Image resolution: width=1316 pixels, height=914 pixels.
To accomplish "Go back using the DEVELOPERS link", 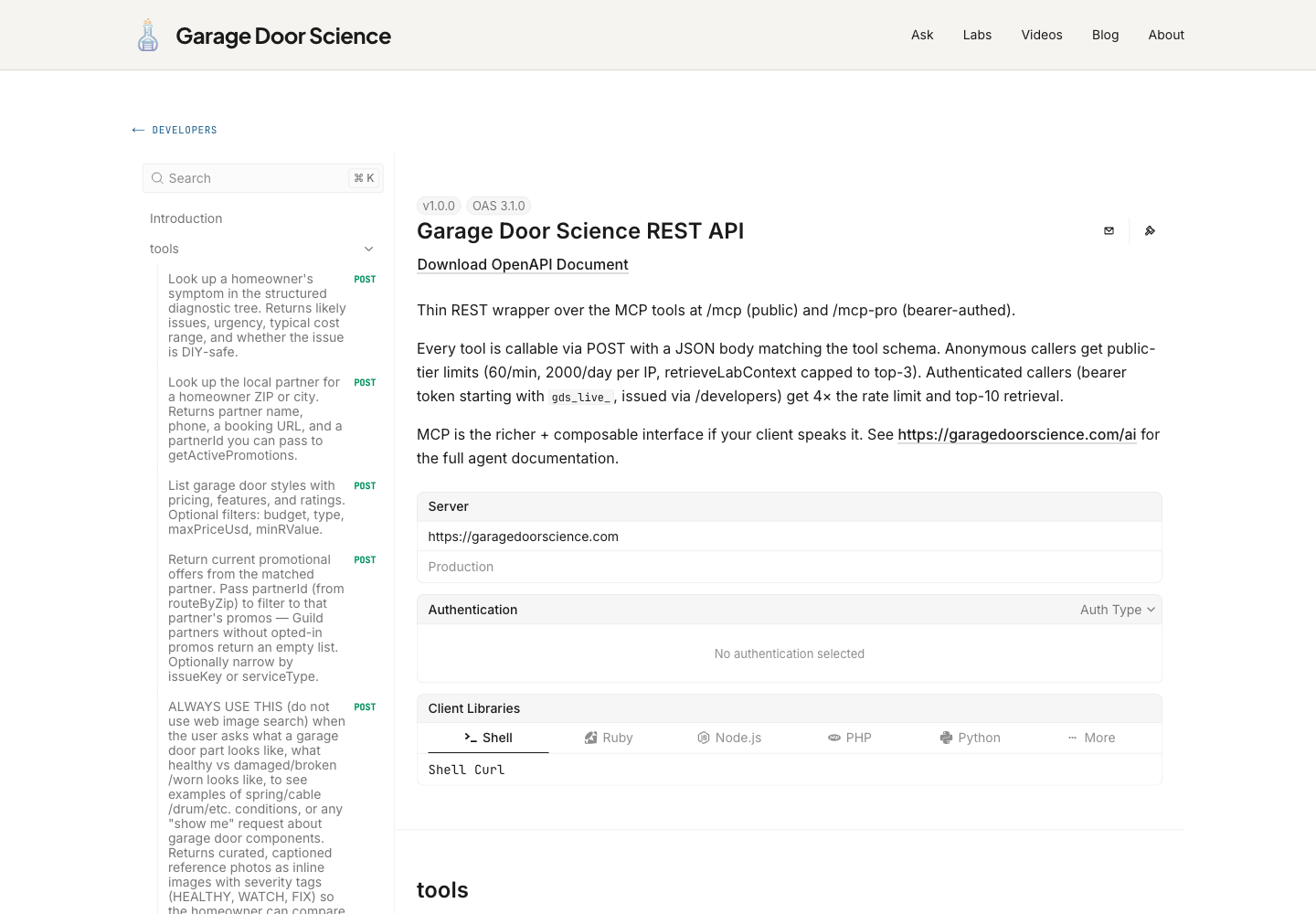I will coord(174,130).
